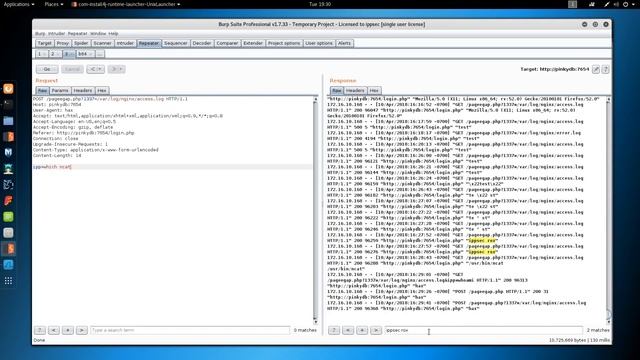This screenshot has width=640, height=360.
Task: Switch to the Comparer tab
Action: point(227,43)
